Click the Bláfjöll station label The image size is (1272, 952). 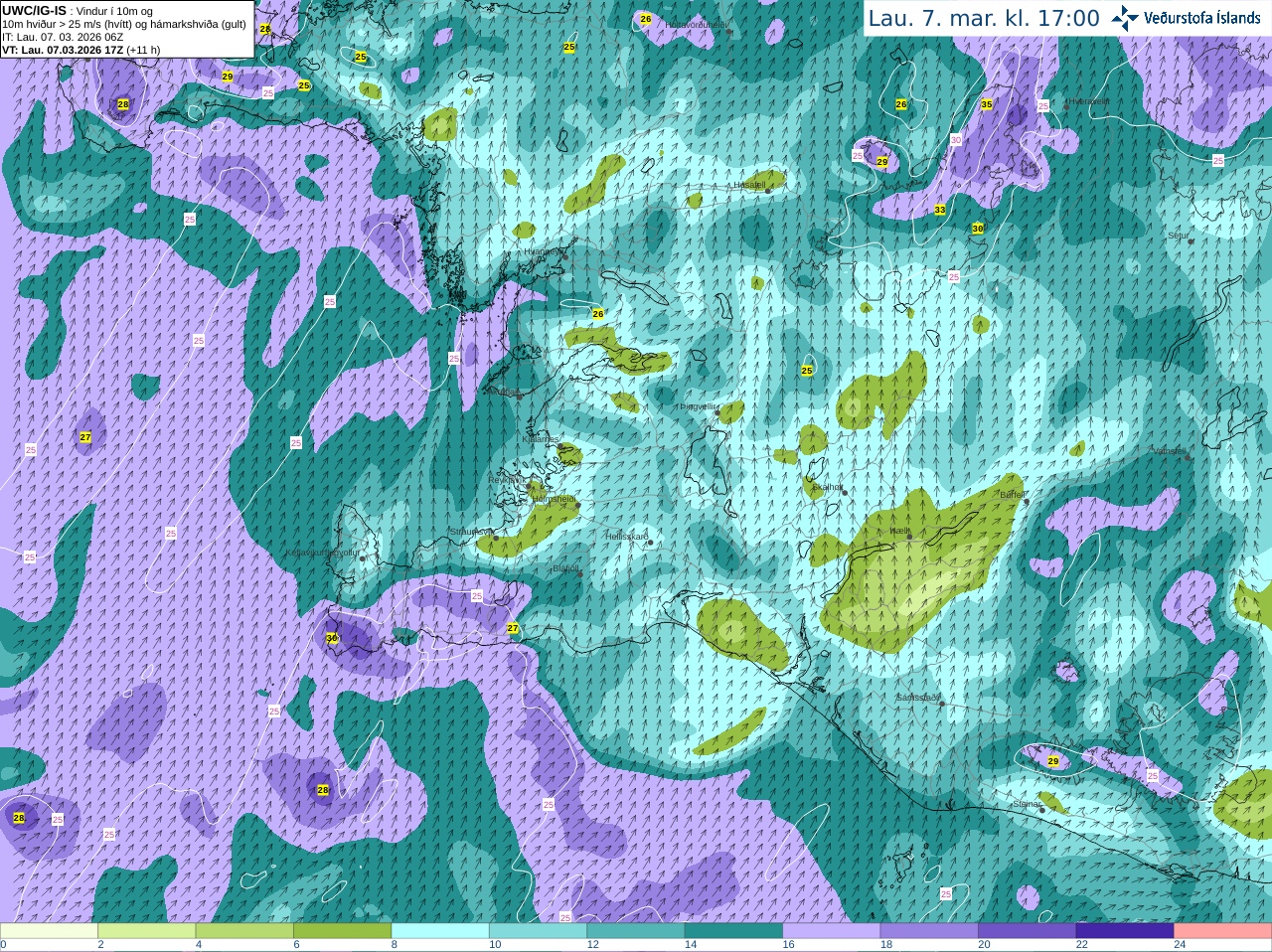[x=564, y=568]
